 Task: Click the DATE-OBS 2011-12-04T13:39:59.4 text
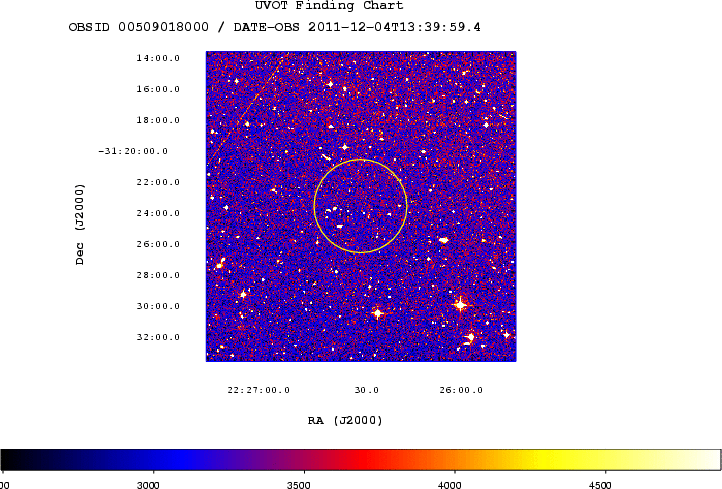(x=357, y=27)
